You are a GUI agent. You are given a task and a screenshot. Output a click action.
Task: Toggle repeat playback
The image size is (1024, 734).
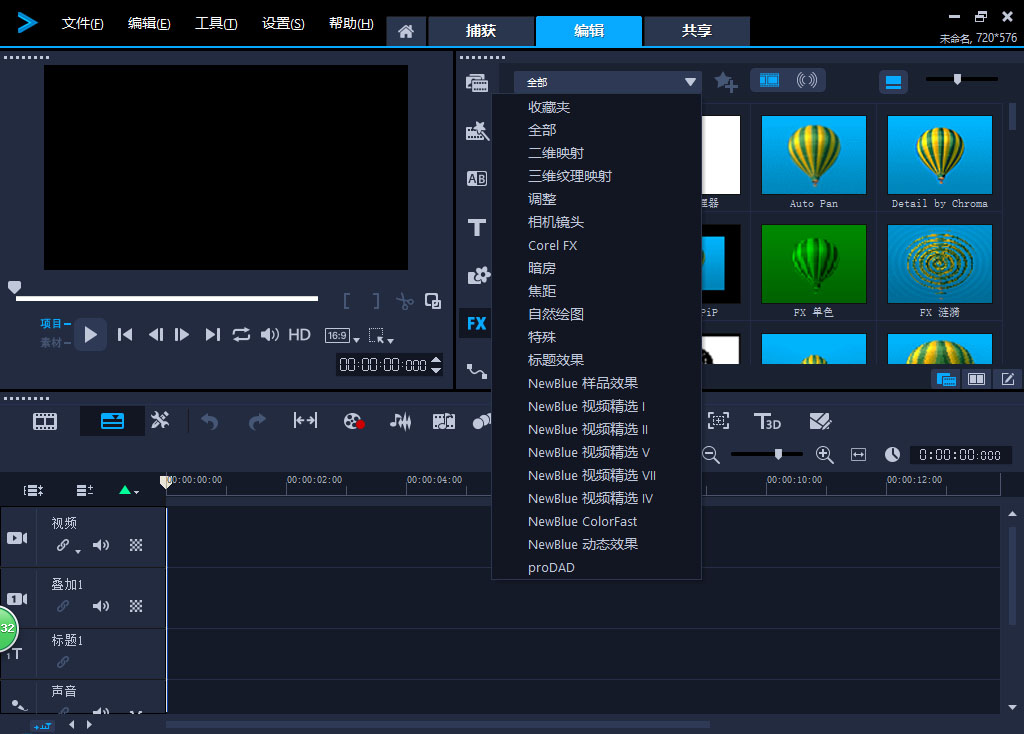click(x=241, y=335)
